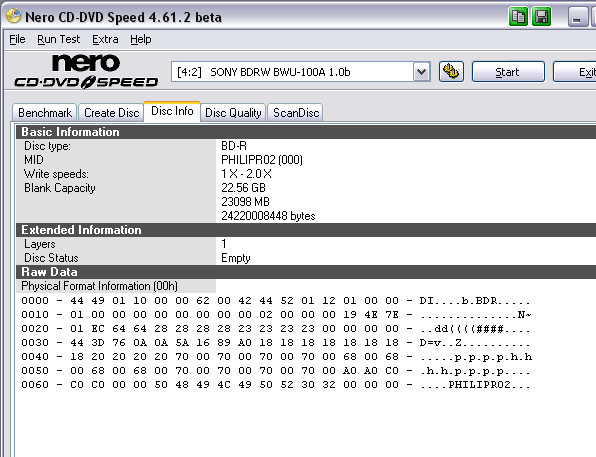Click the Nero CD-DVD Speed title bar disc icon
This screenshot has height=457, width=596.
(14, 16)
